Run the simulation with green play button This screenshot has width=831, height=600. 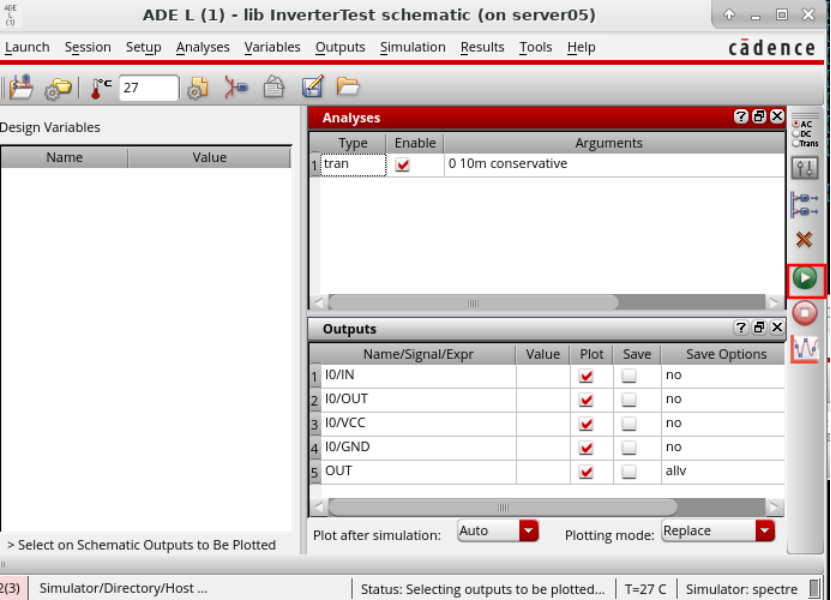[x=805, y=278]
